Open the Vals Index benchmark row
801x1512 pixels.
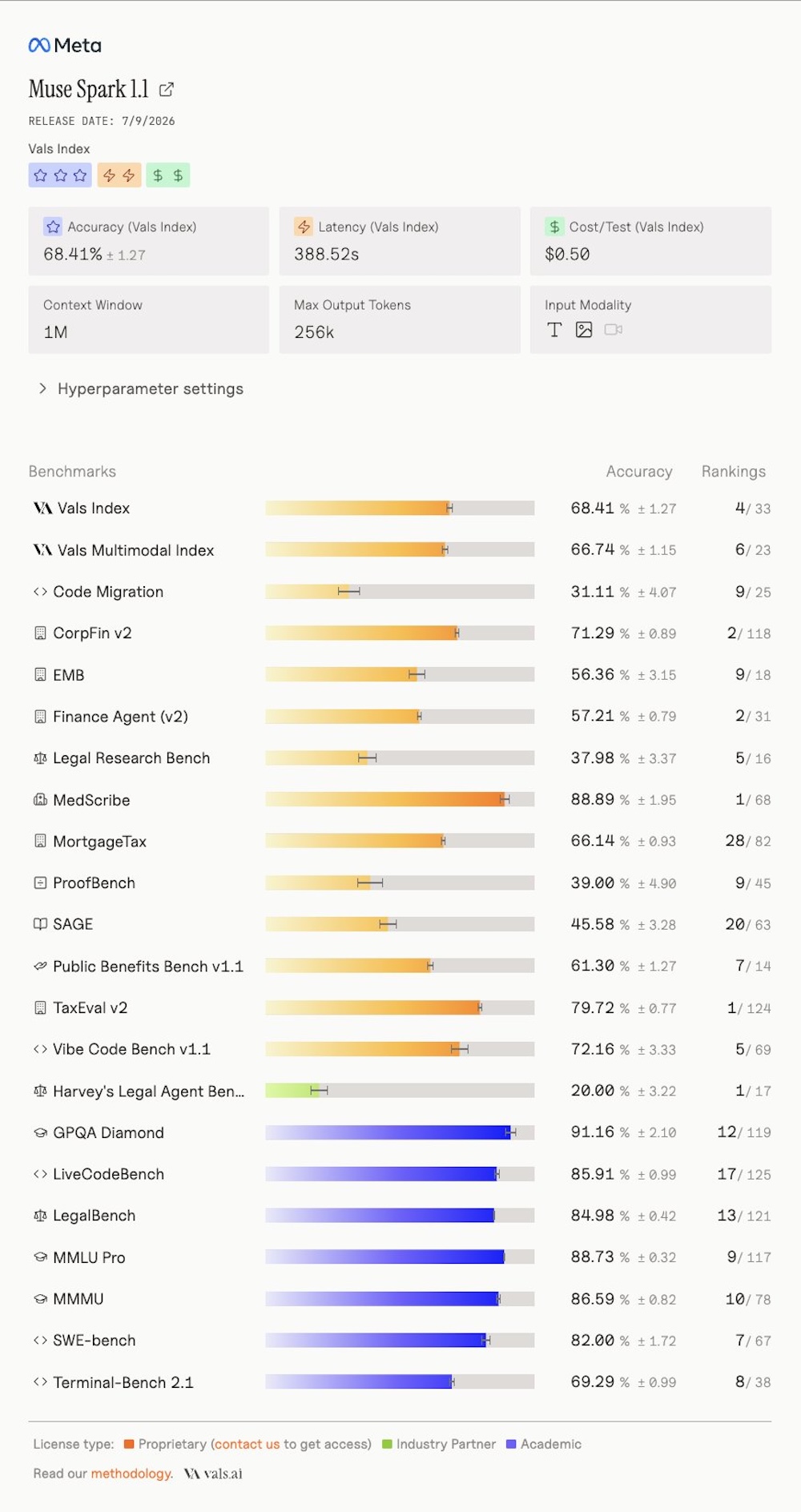400,509
